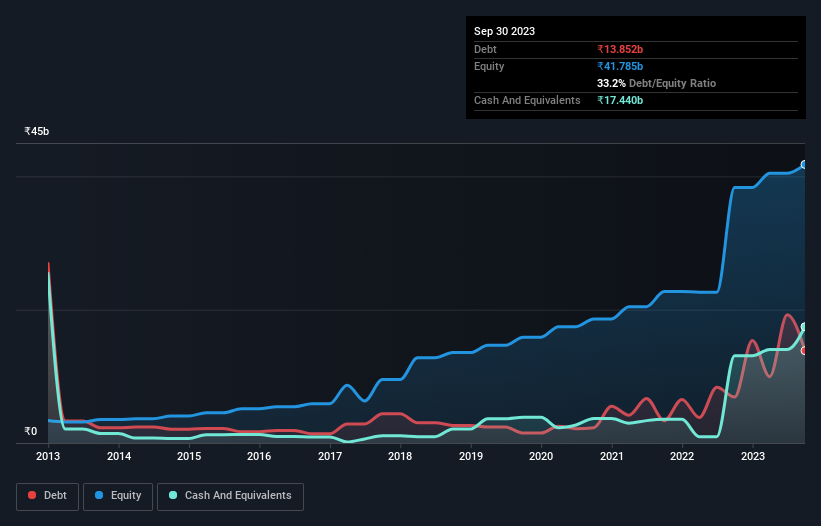Click the 2022 x-axis label

pyautogui.click(x=682, y=456)
